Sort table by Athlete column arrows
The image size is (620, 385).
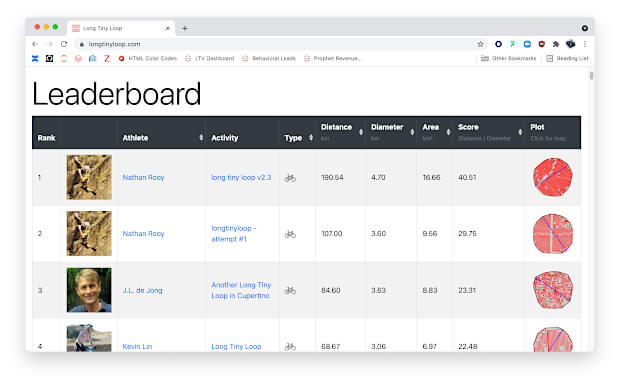(x=201, y=138)
